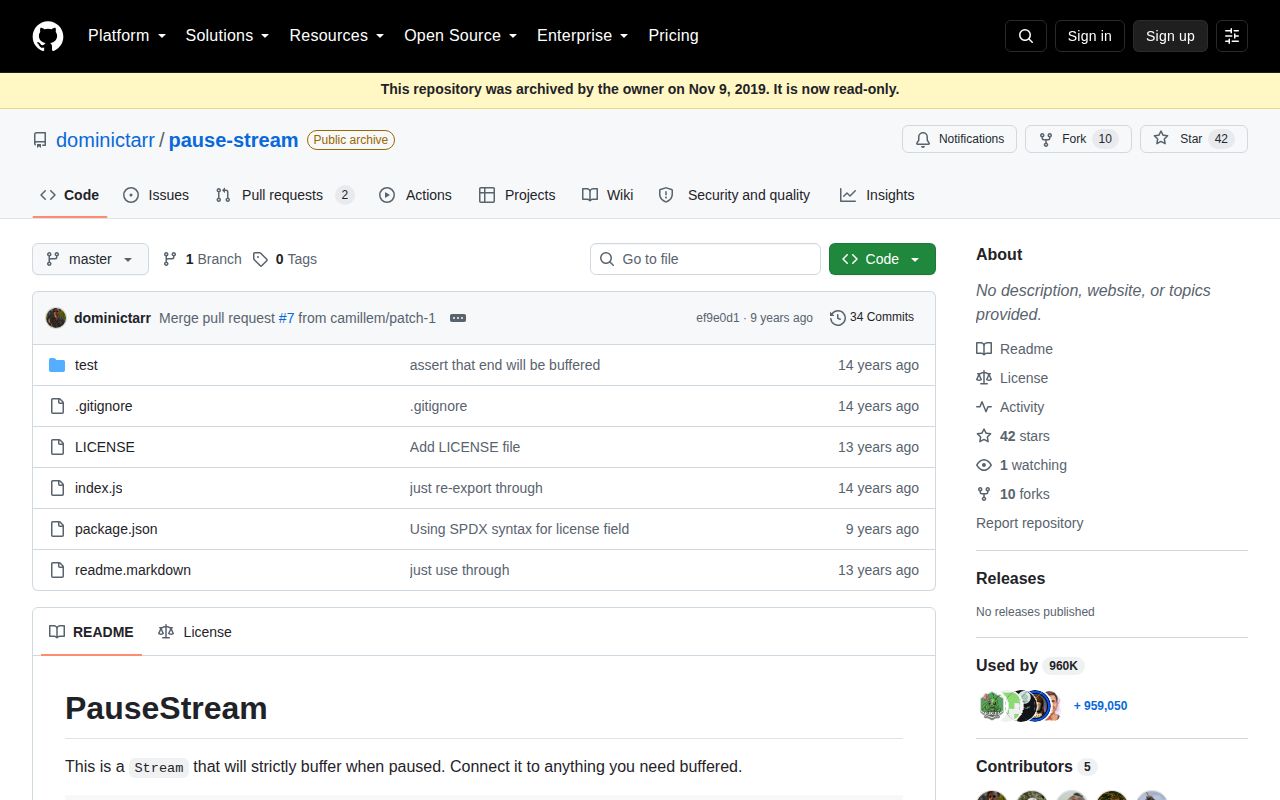View the 42 stars link

point(1013,436)
